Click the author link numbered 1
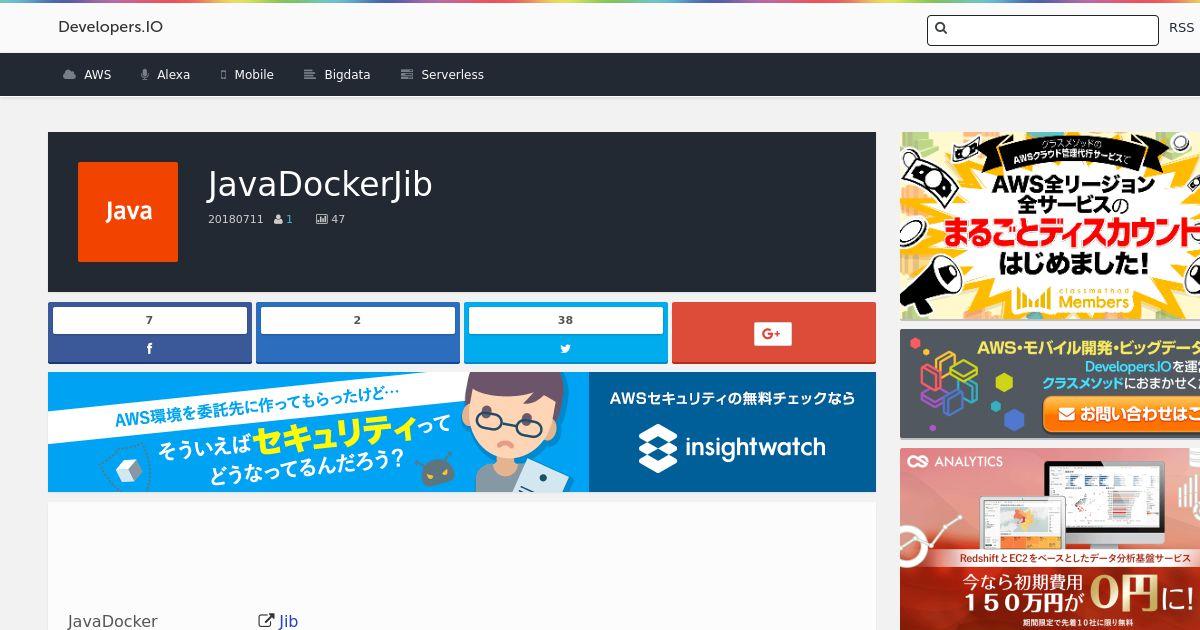This screenshot has height=630, width=1200. (289, 219)
